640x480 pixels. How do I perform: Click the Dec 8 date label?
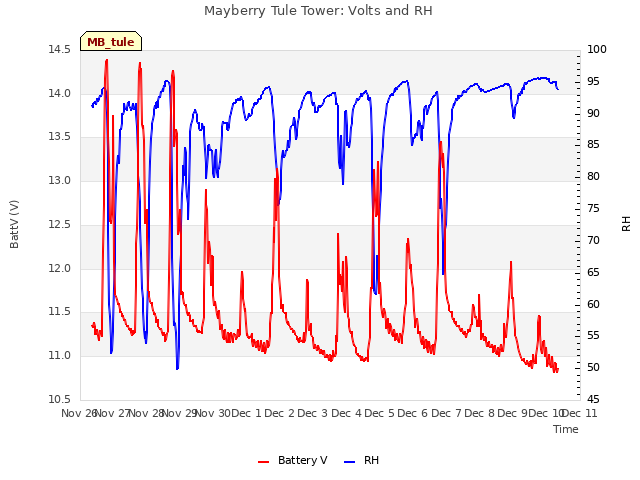click(x=480, y=413)
